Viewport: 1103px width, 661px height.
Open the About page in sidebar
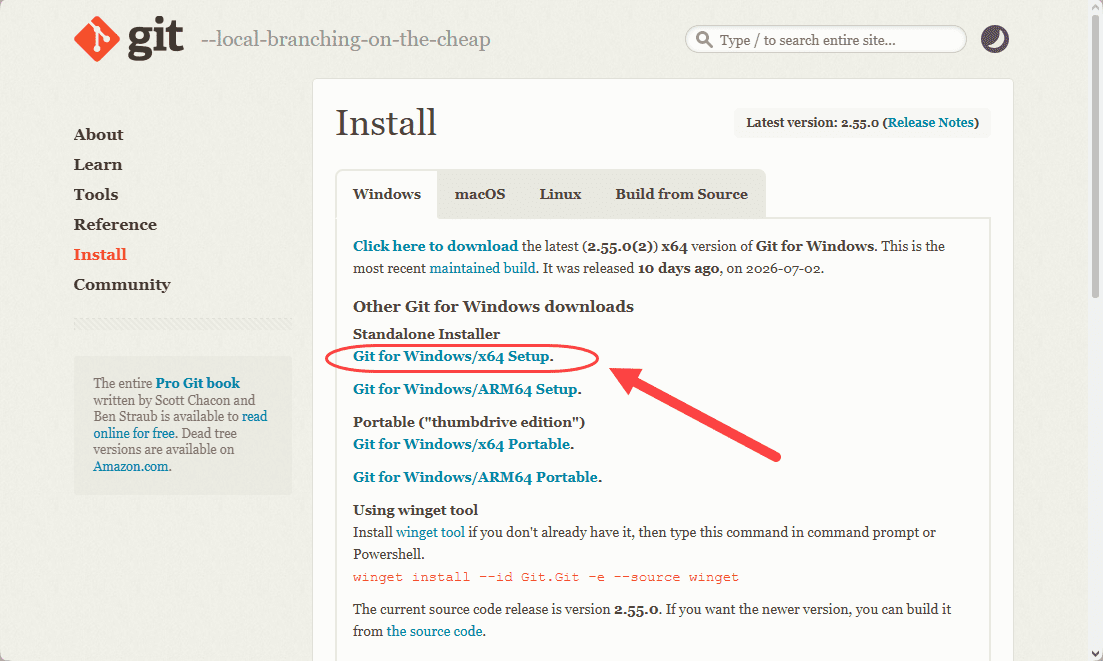(98, 134)
